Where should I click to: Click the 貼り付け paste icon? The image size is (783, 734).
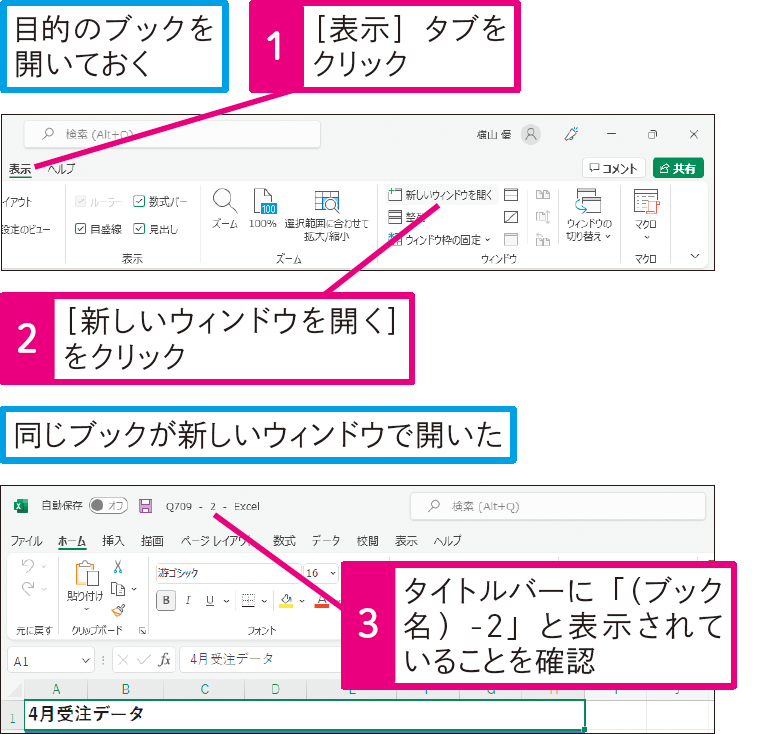point(86,574)
